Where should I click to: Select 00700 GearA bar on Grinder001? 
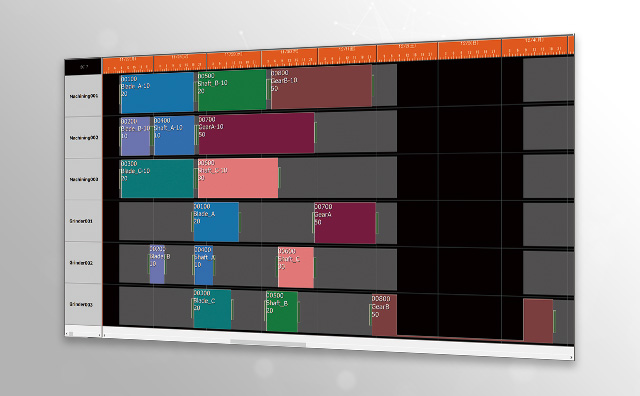coord(345,223)
